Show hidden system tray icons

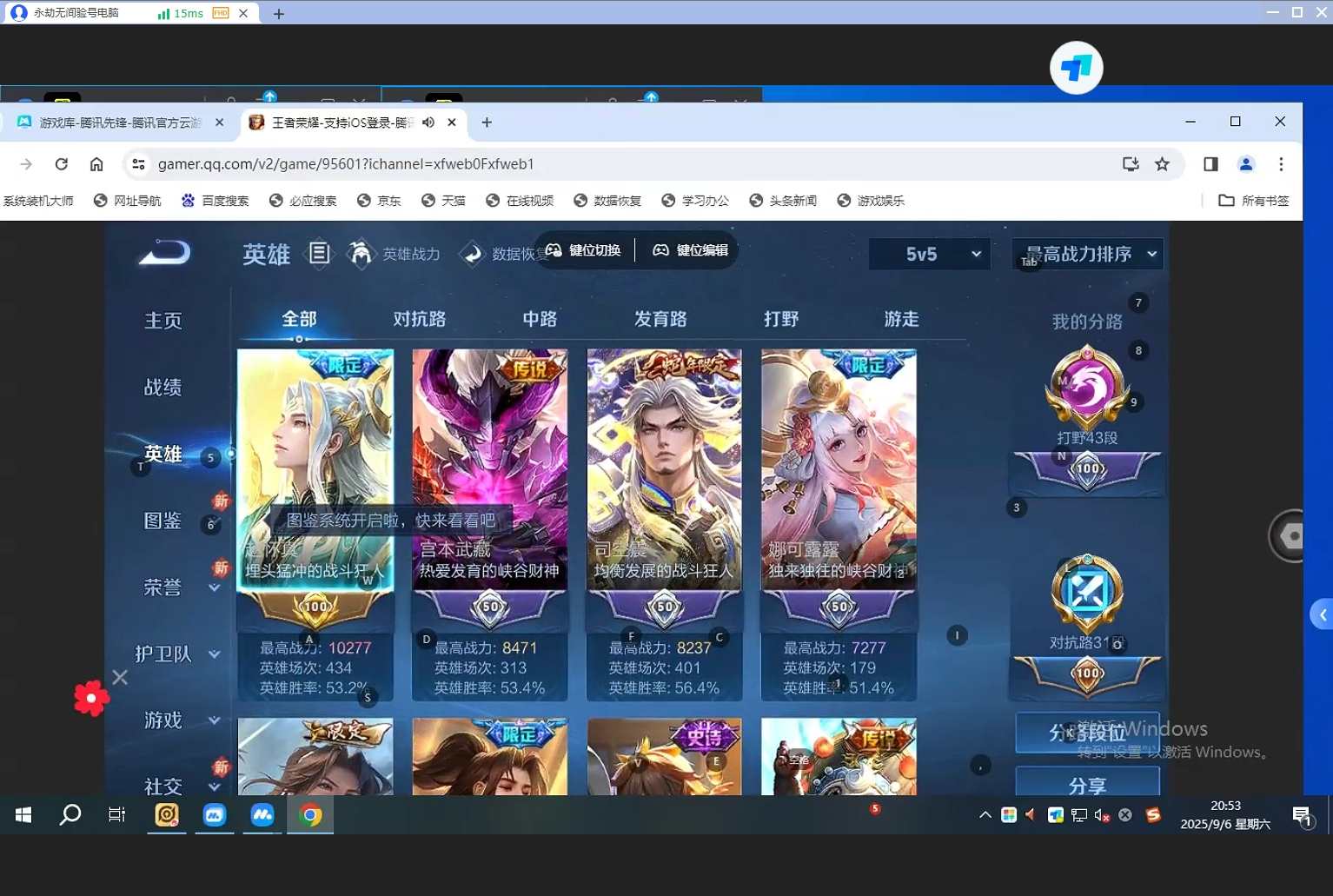coord(985,815)
